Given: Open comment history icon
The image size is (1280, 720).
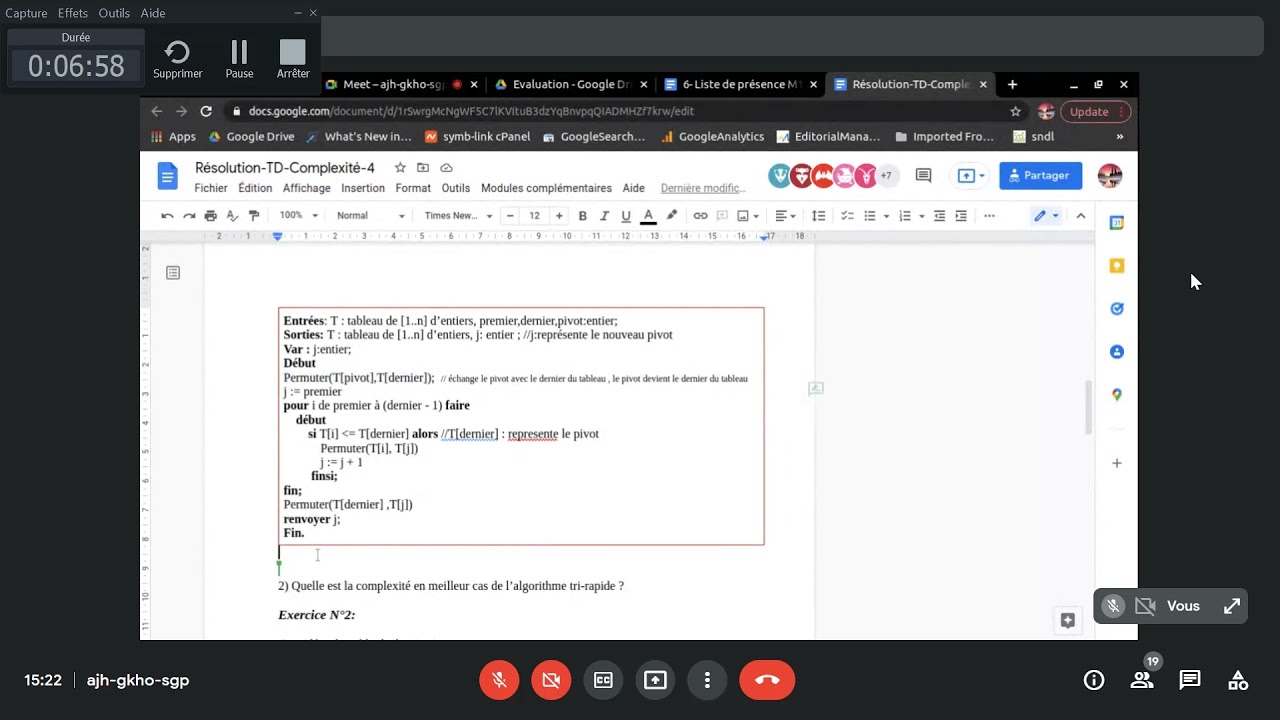Looking at the screenshot, I should pos(923,176).
